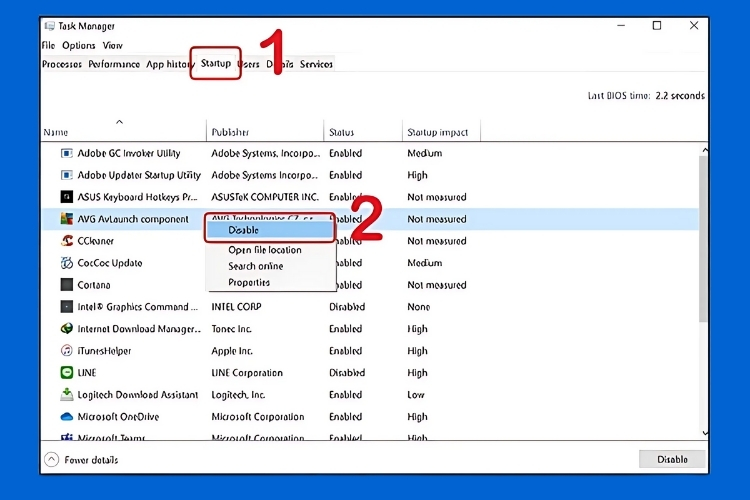
Task: Click the green LINE app icon
Action: pyautogui.click(x=67, y=373)
